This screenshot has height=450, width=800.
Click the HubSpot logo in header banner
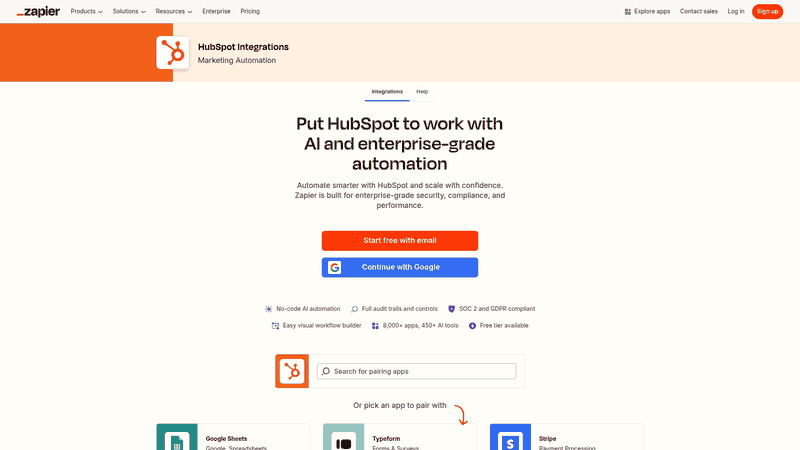[172, 53]
